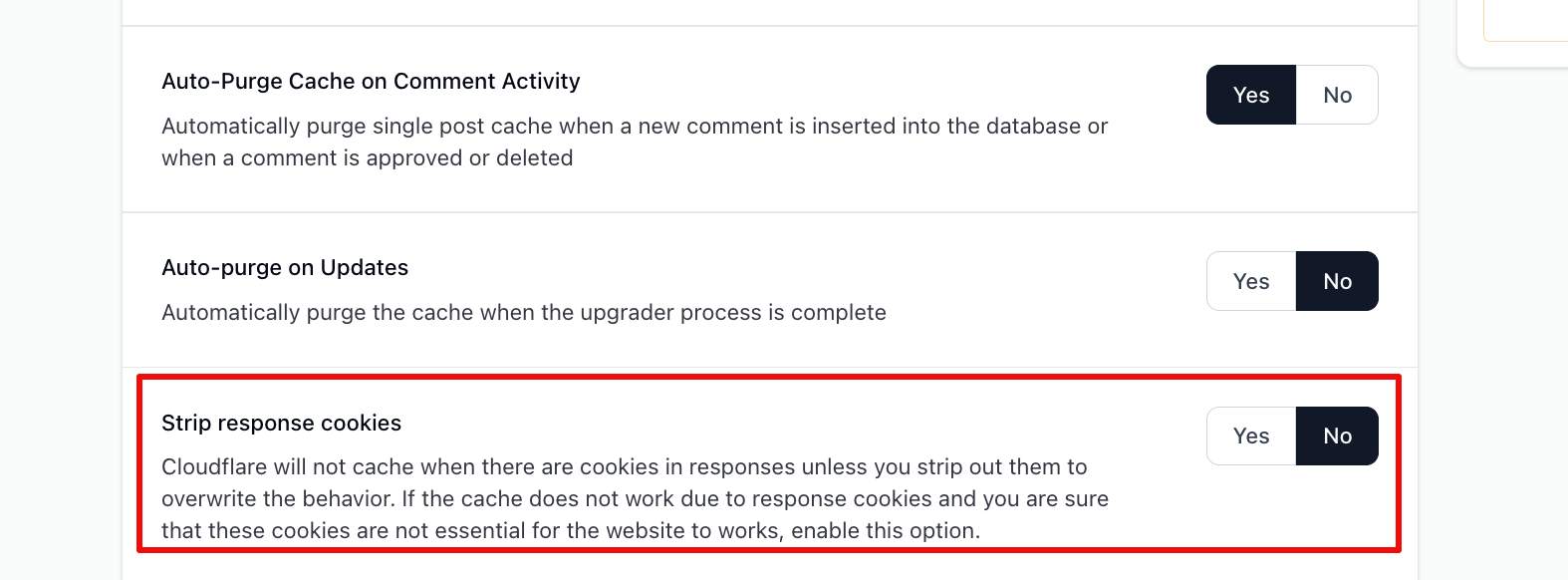Click the word "Cloudflare" in the cookies description
The width and height of the screenshot is (1568, 580).
215,467
